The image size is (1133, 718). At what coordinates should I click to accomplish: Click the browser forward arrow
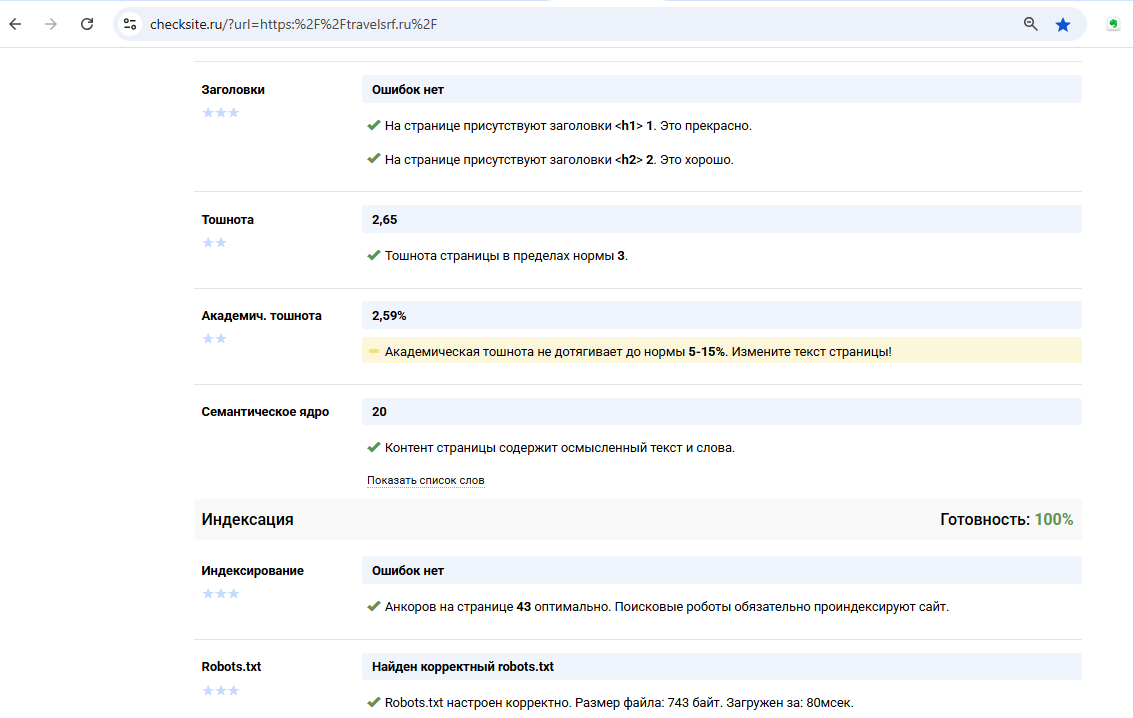coord(51,24)
